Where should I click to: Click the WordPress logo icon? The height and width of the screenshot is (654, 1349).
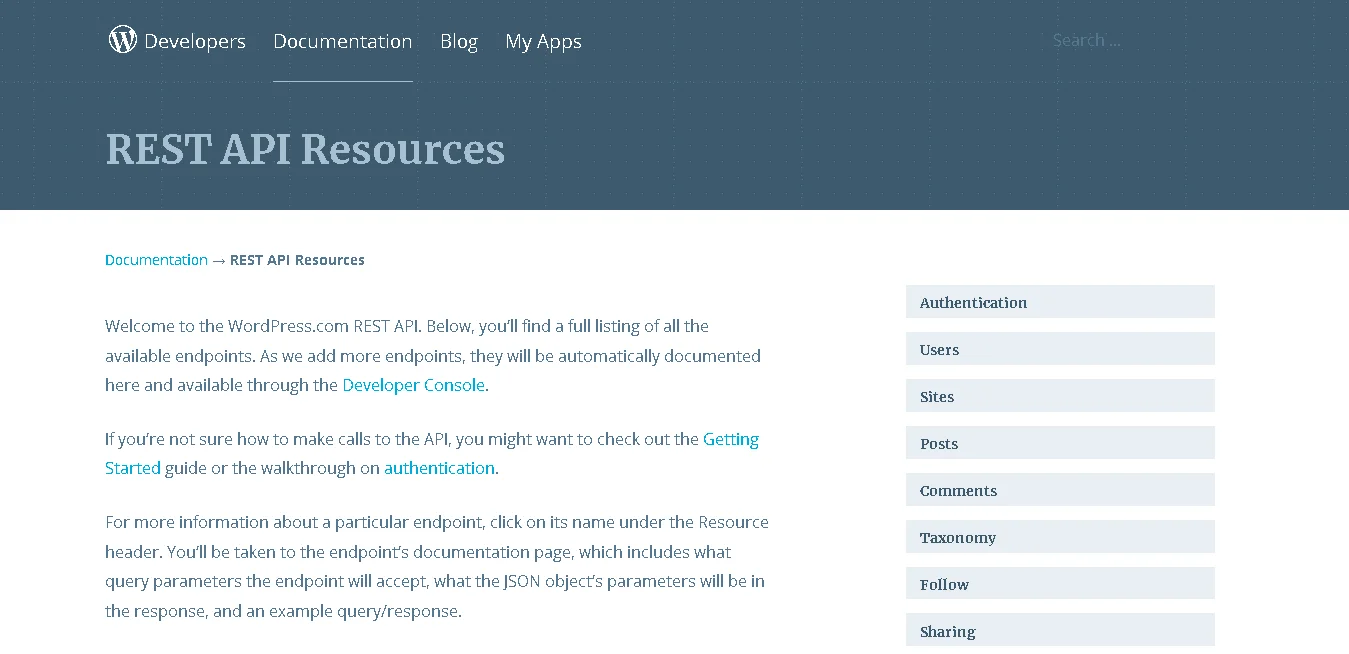123,40
